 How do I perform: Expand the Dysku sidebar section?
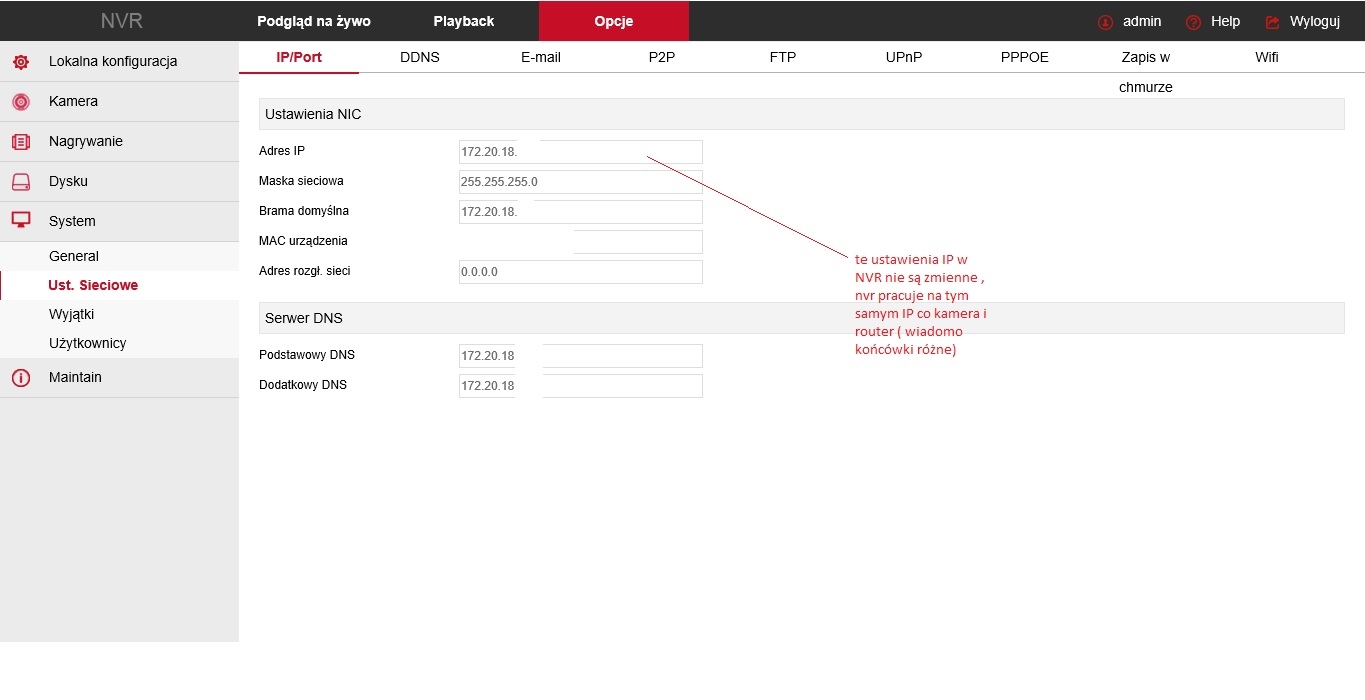click(120, 181)
